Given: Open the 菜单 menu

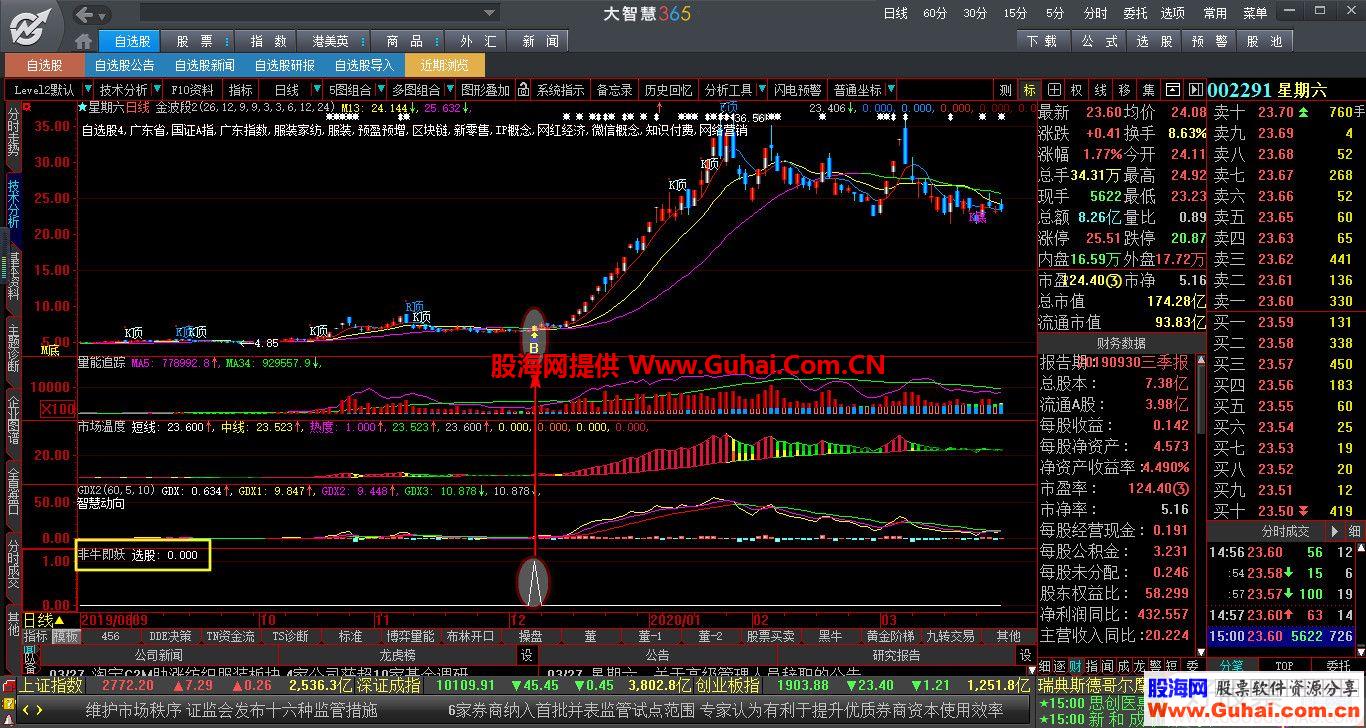Looking at the screenshot, I should pos(1255,14).
